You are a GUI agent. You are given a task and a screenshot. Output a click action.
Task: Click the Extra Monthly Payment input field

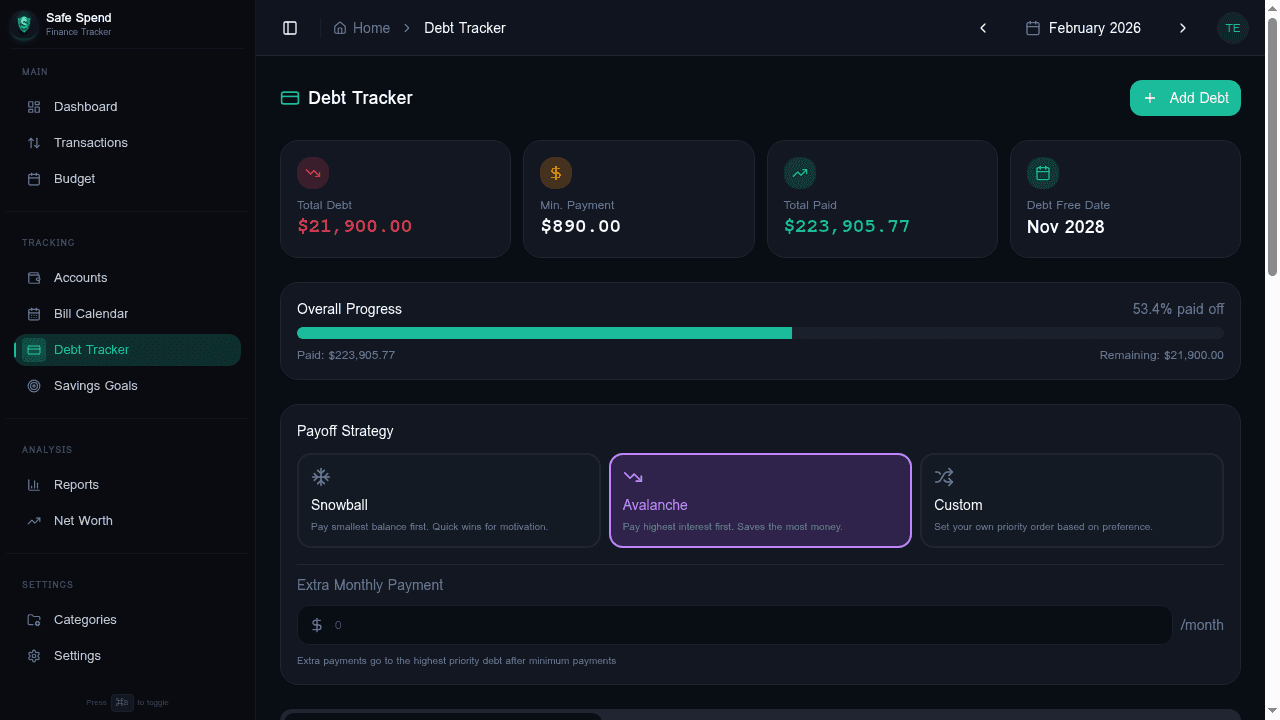point(735,625)
